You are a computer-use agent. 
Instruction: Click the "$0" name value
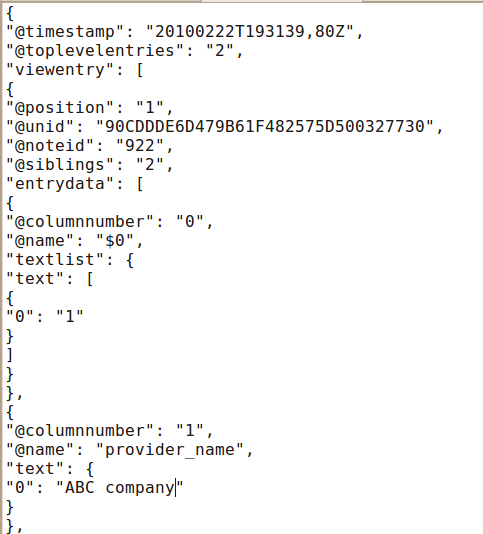tap(115, 241)
